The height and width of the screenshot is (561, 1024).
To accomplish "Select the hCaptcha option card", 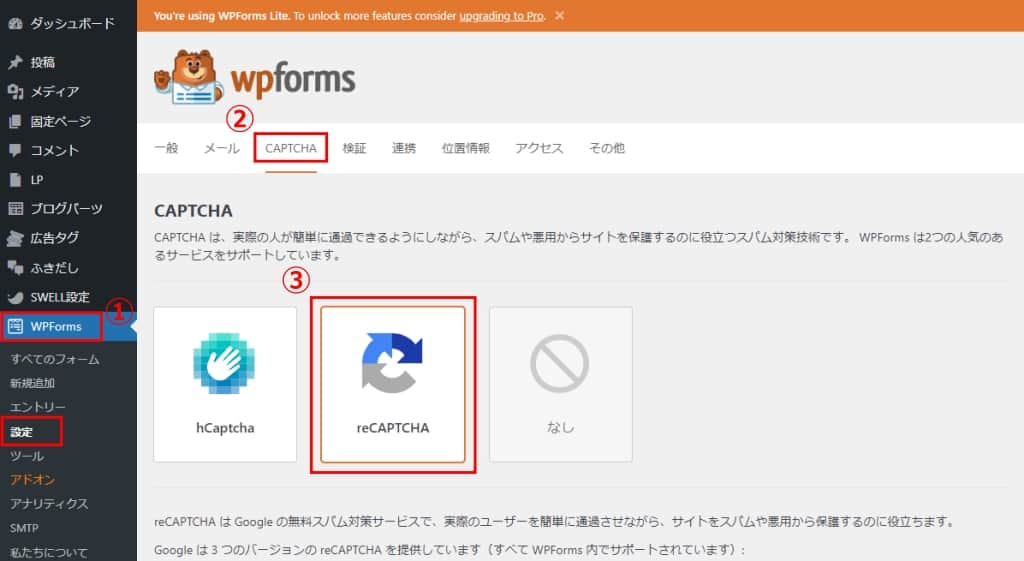I will (x=225, y=385).
